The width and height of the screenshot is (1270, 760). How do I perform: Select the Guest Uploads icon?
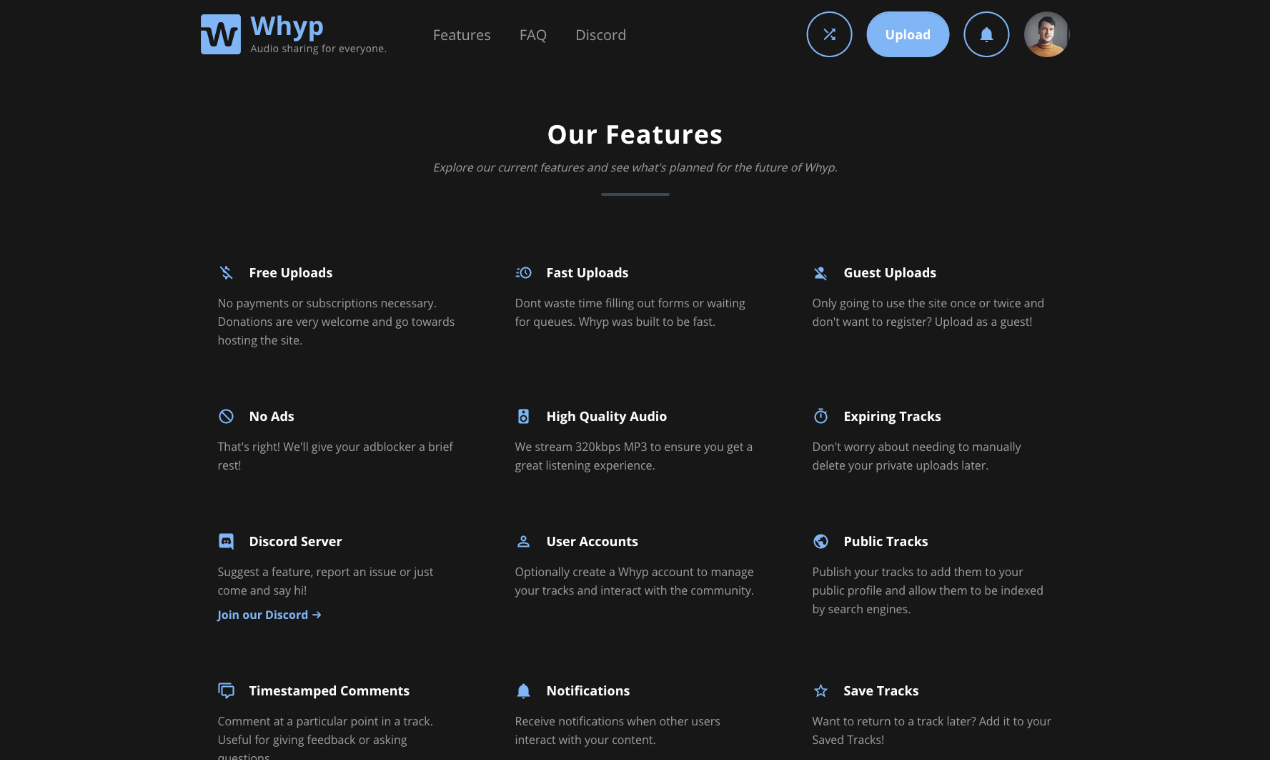click(x=820, y=272)
